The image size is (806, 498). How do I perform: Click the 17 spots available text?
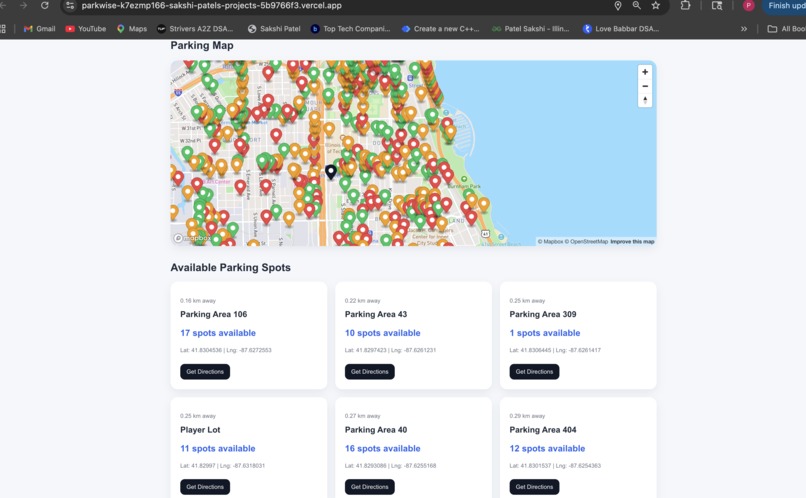[x=218, y=333]
